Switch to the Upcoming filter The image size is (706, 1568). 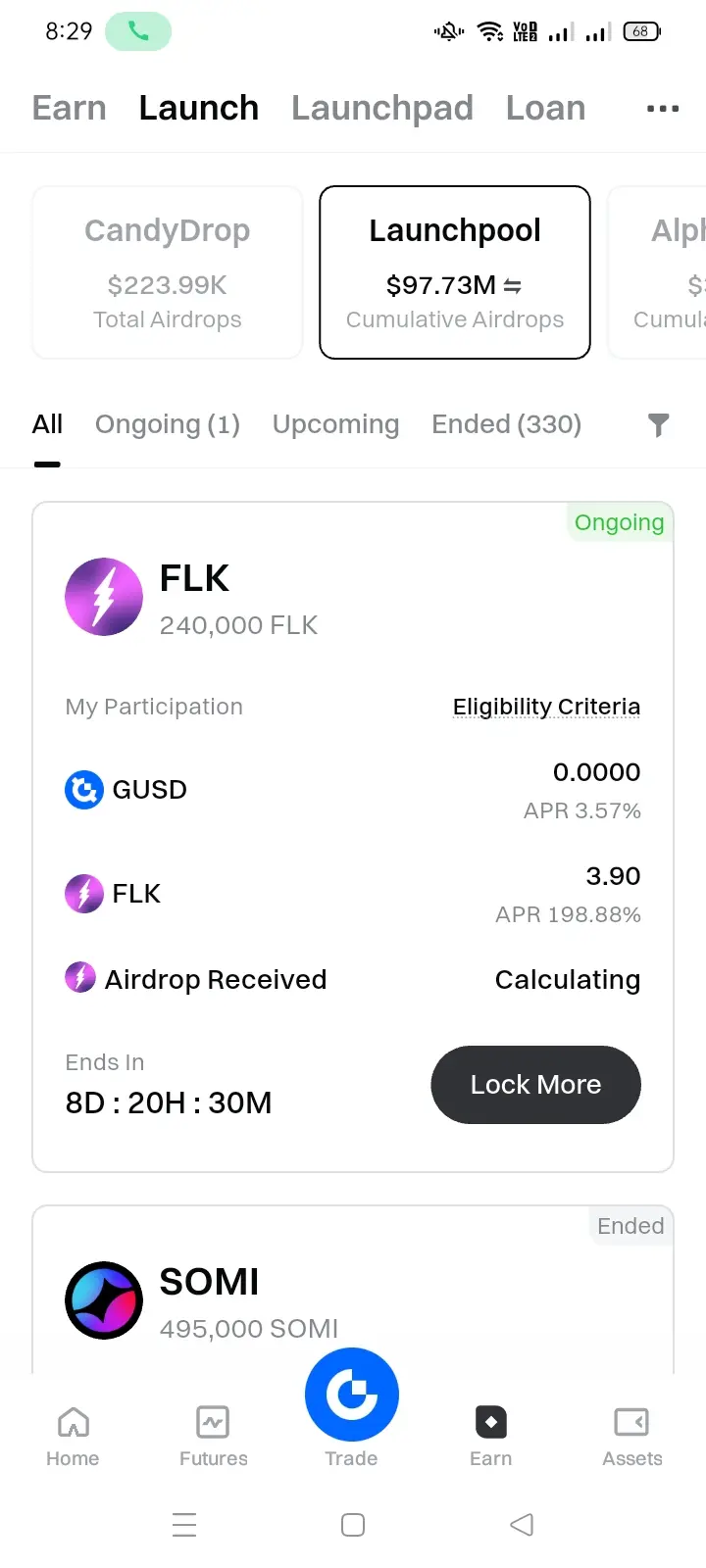coord(336,424)
